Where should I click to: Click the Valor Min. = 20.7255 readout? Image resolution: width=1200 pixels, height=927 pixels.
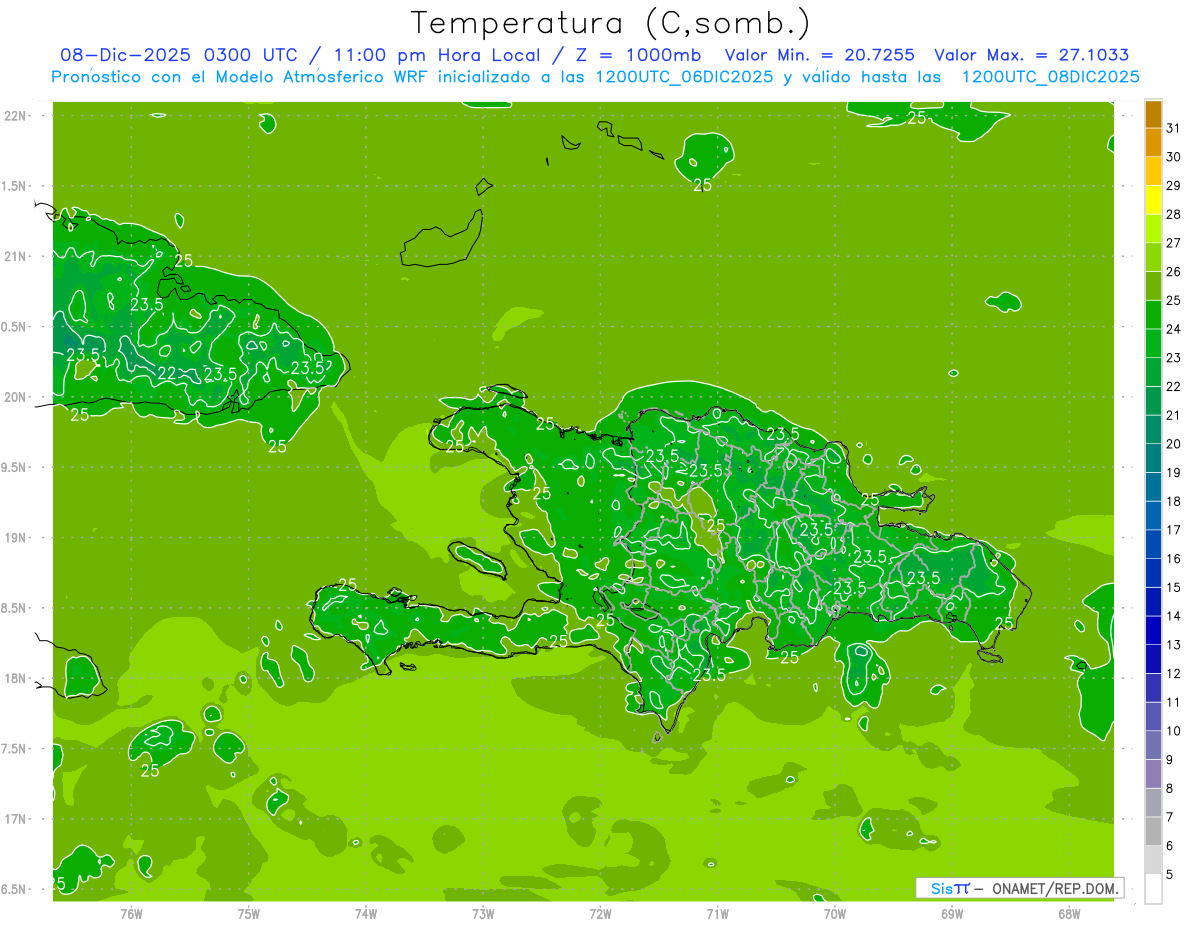[x=818, y=56]
